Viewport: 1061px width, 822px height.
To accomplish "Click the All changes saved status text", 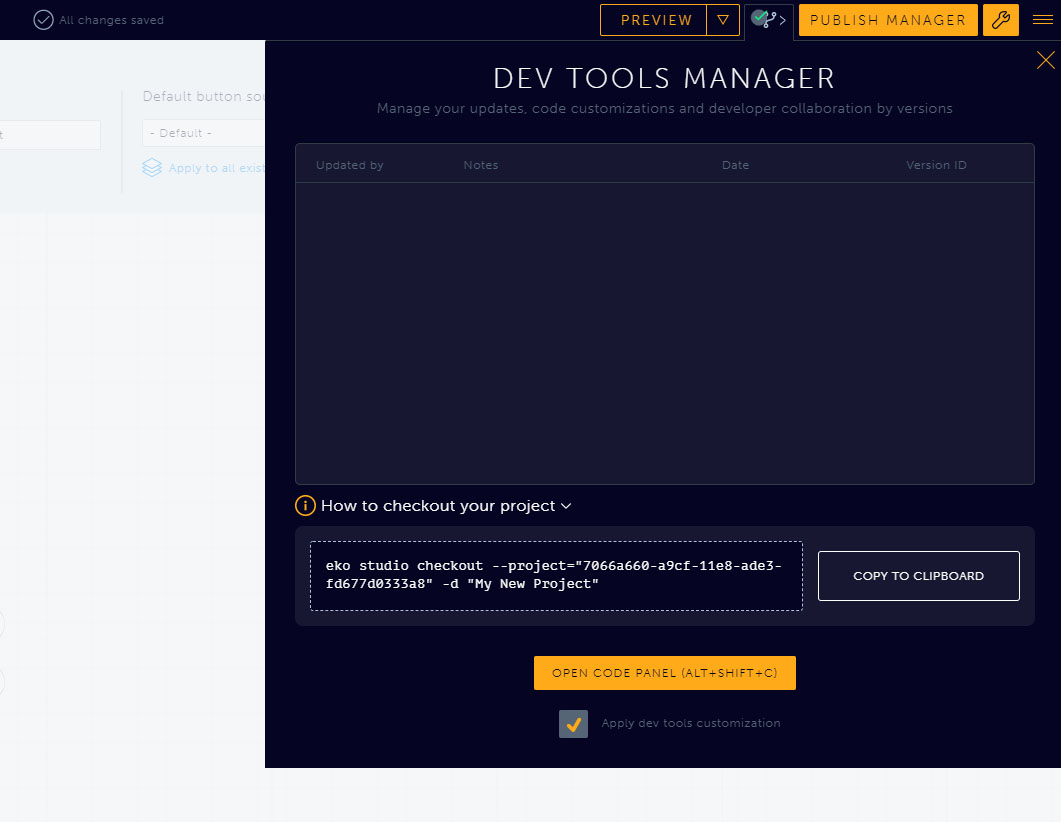I will point(111,20).
